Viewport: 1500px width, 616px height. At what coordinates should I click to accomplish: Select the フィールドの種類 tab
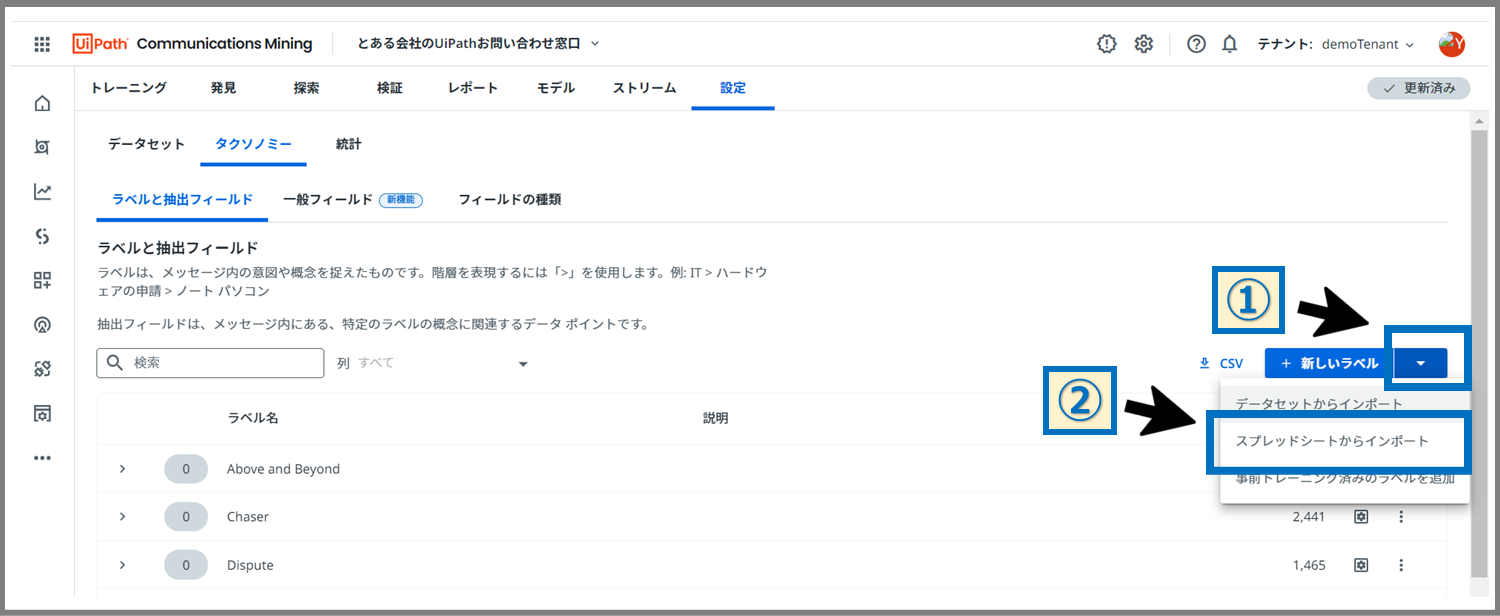click(510, 199)
